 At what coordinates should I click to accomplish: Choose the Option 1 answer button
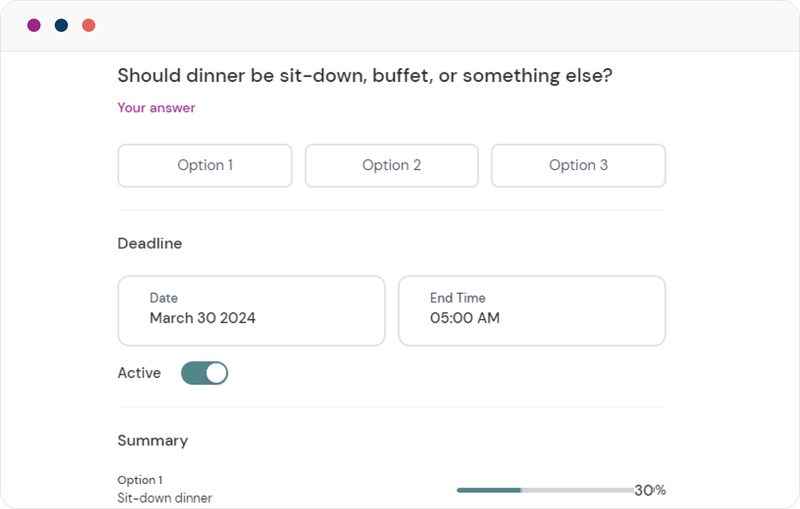pos(205,166)
